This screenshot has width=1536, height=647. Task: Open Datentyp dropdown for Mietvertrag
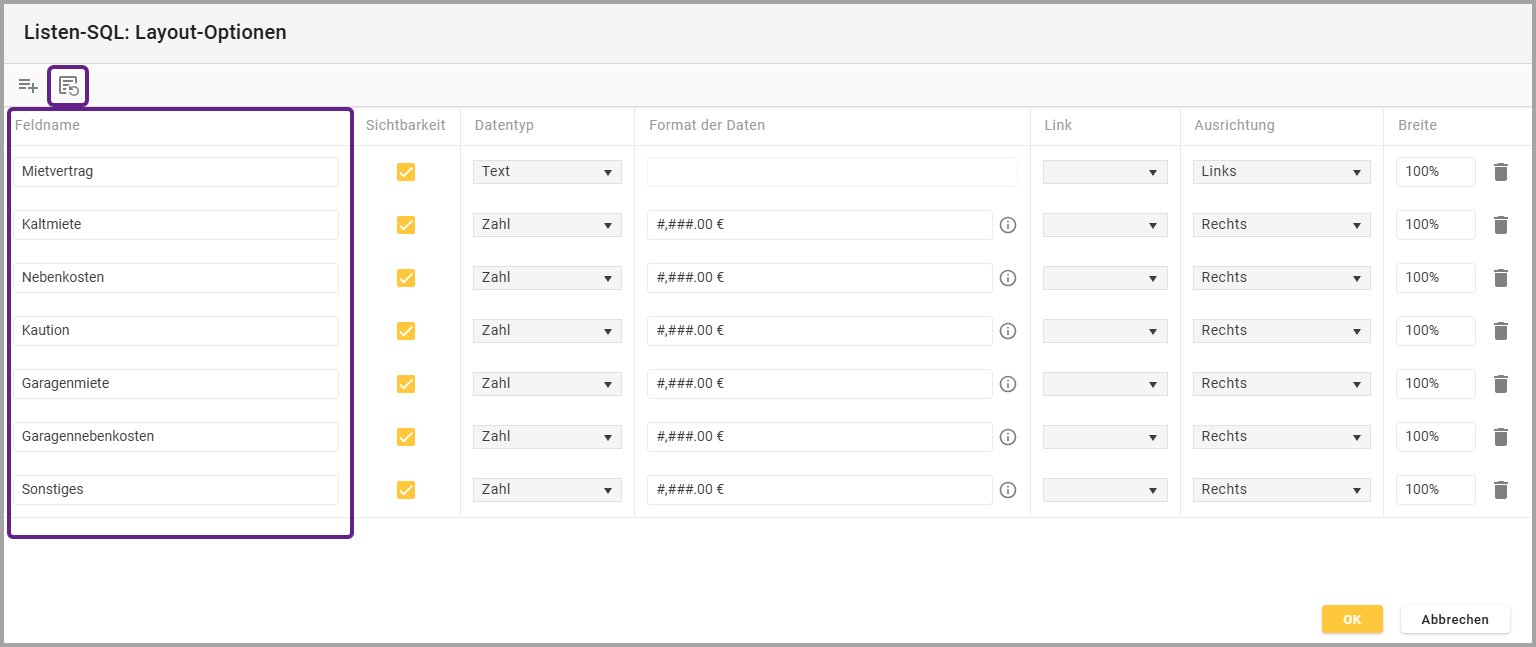point(547,172)
